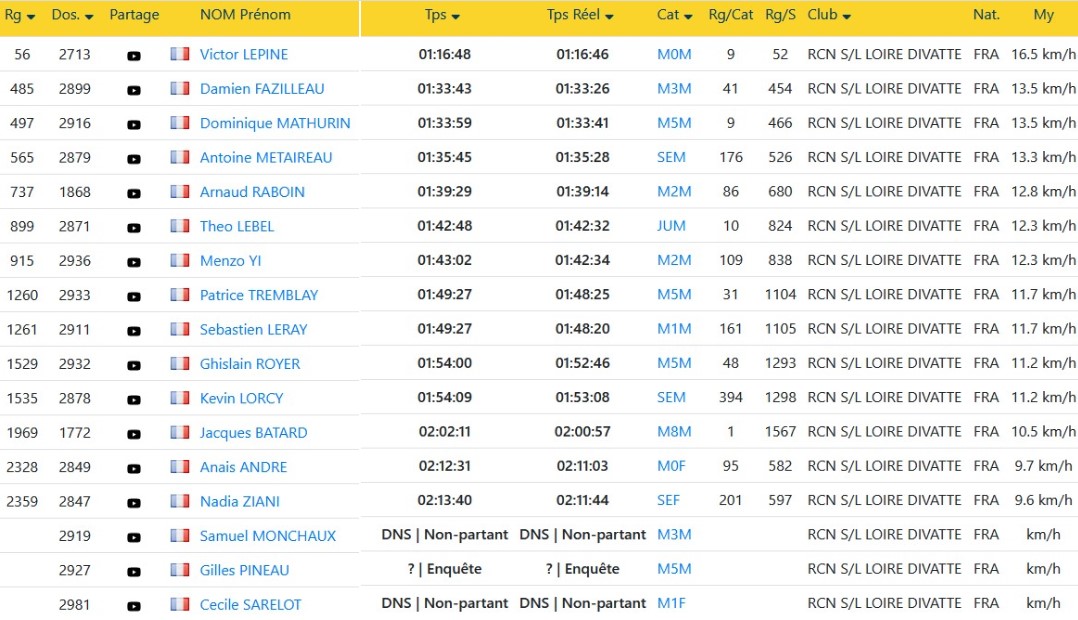Open the Cat column dropdown arrow

687,15
